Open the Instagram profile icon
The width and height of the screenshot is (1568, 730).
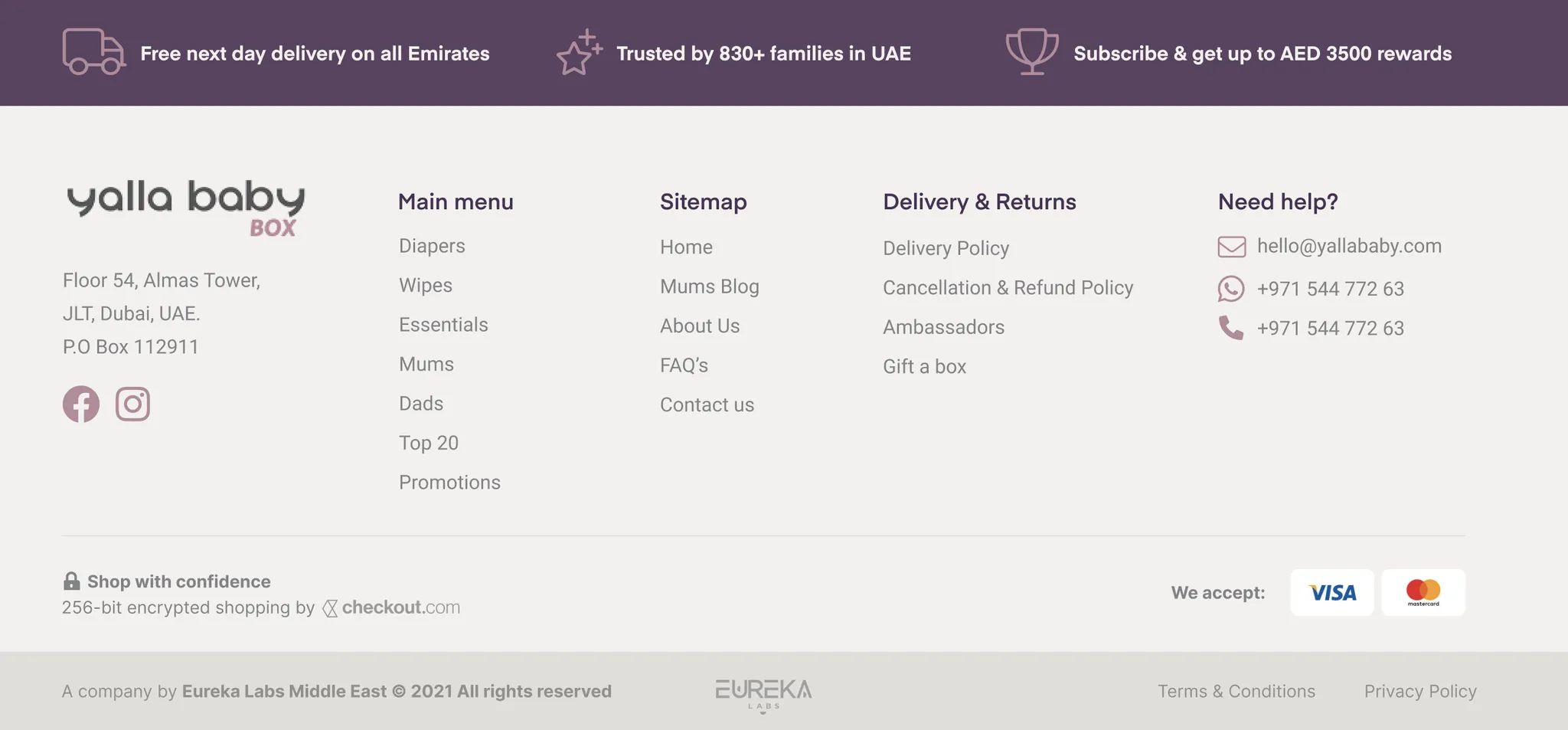pyautogui.click(x=132, y=404)
